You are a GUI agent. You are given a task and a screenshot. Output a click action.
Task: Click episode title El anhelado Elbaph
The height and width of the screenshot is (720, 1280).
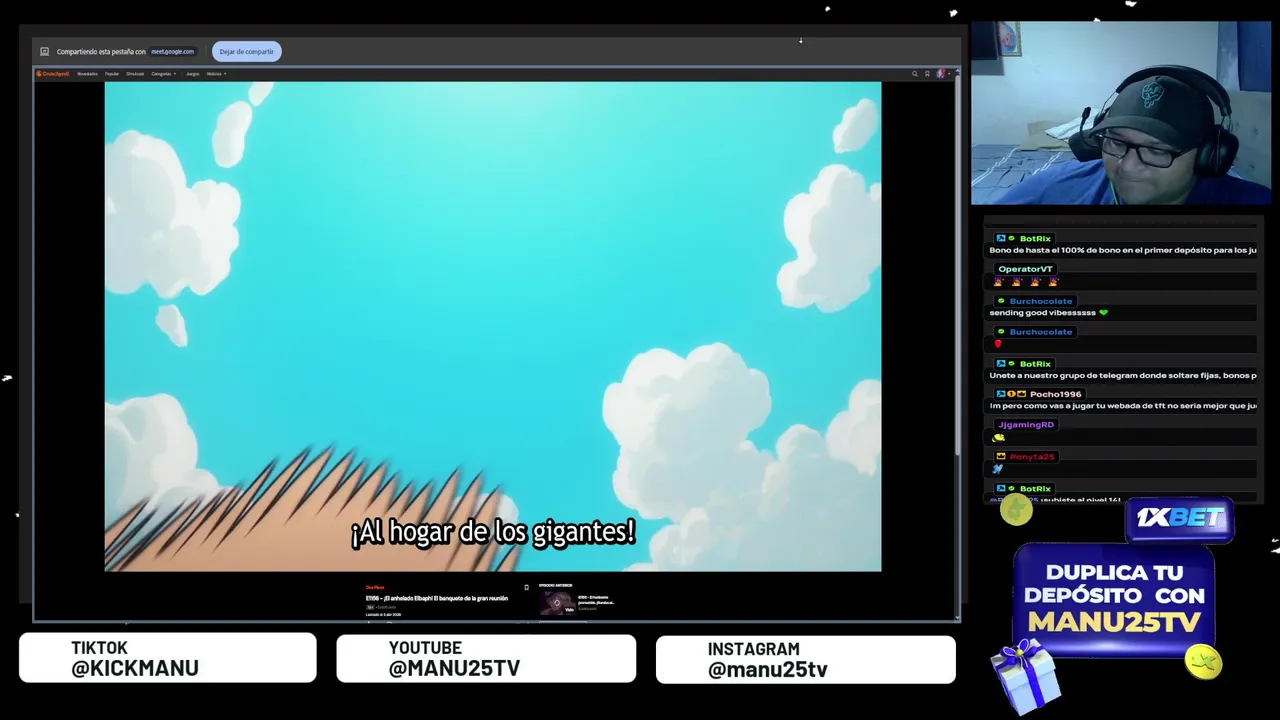tap(437, 598)
